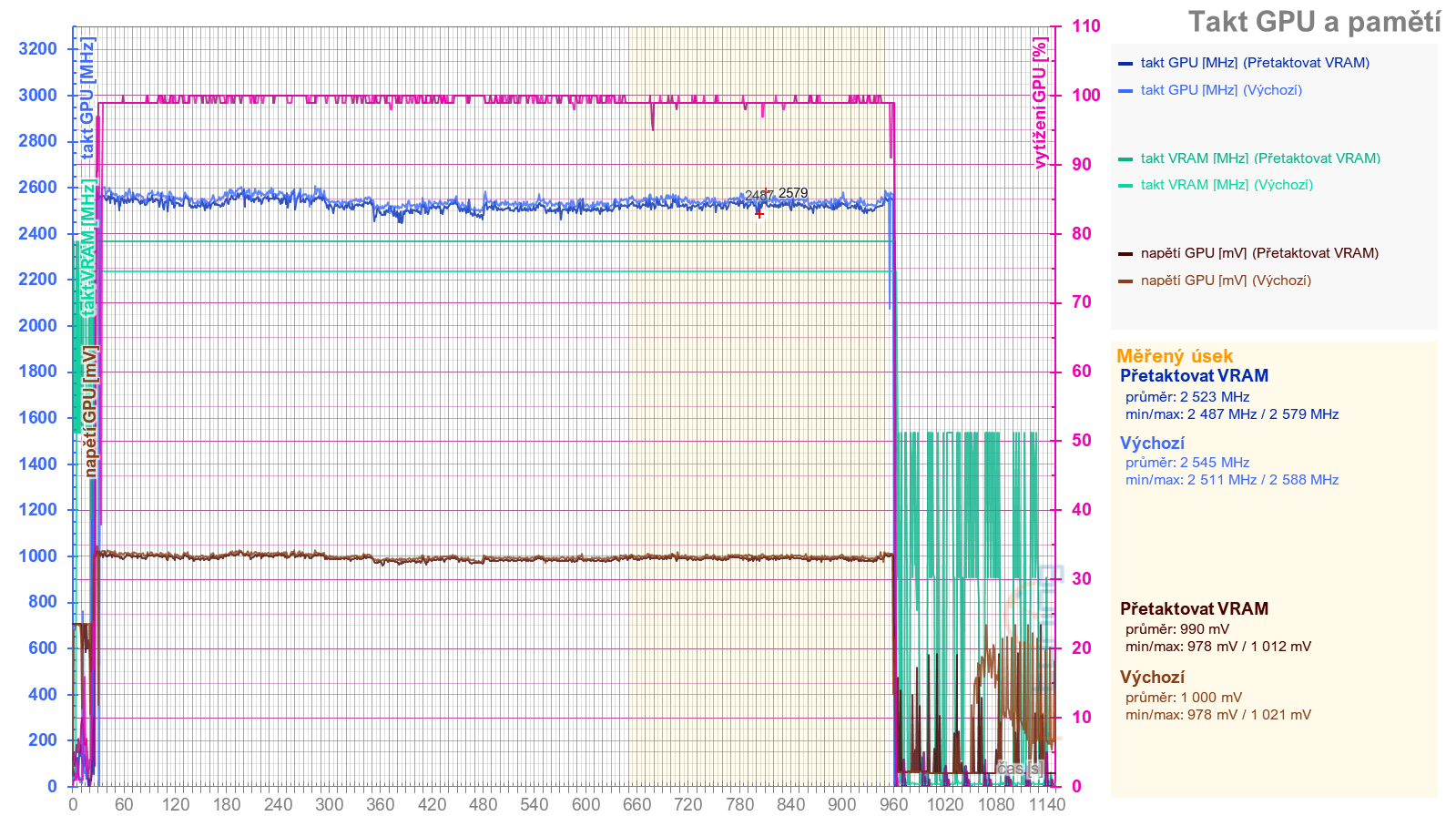Click 'min/max: 978 mV / 1 021 mV'

1218,715
